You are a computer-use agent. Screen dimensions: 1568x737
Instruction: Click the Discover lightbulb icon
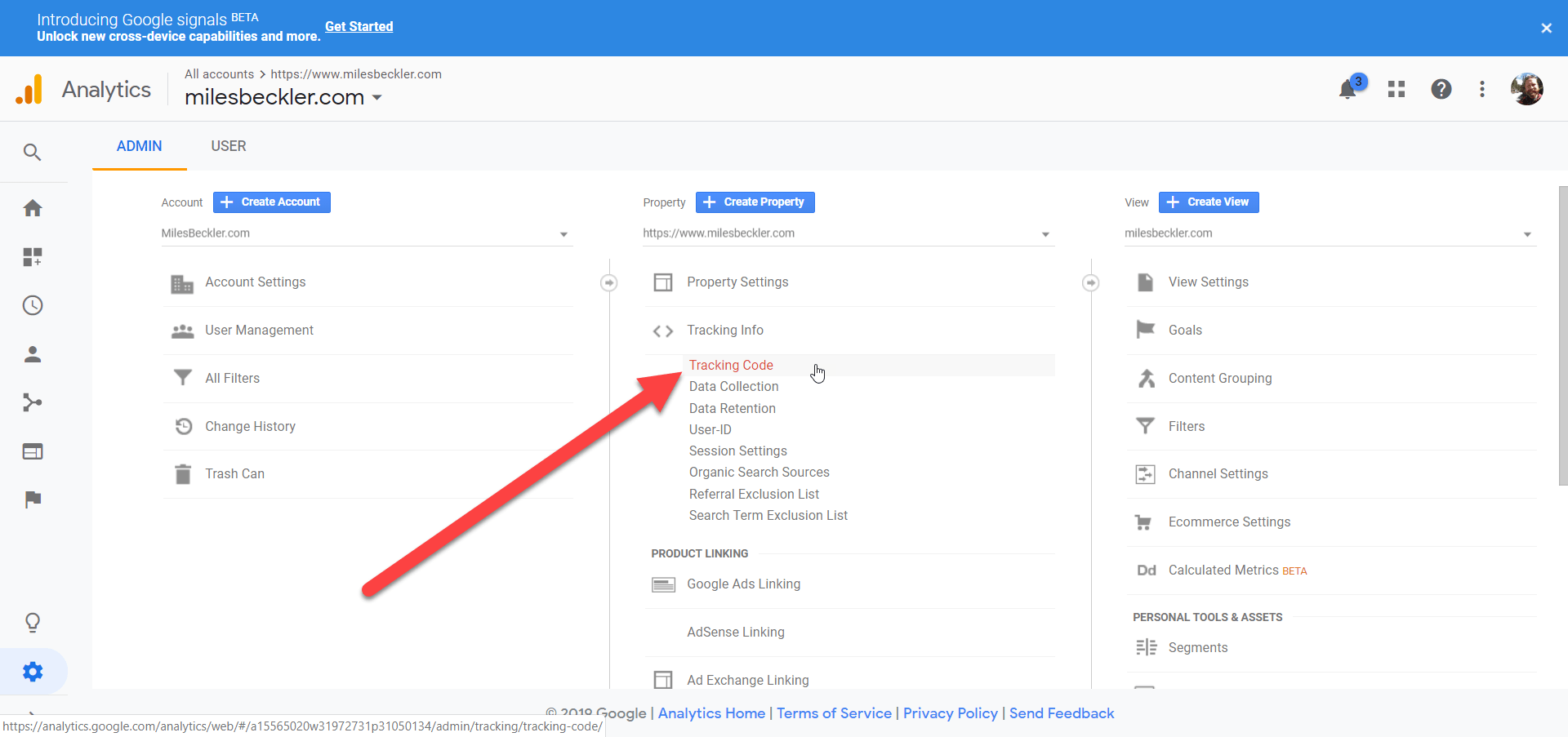tap(33, 623)
